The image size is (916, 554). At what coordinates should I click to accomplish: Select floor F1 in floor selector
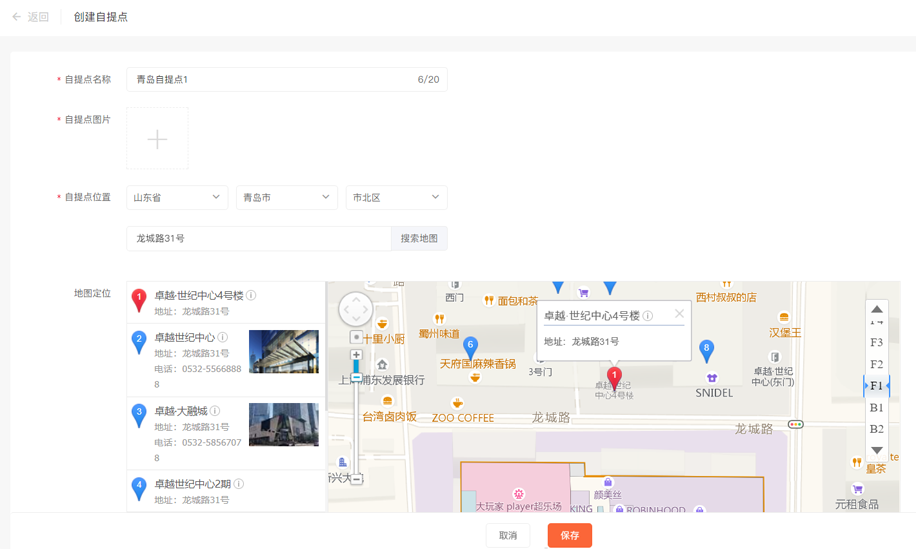tap(876, 386)
